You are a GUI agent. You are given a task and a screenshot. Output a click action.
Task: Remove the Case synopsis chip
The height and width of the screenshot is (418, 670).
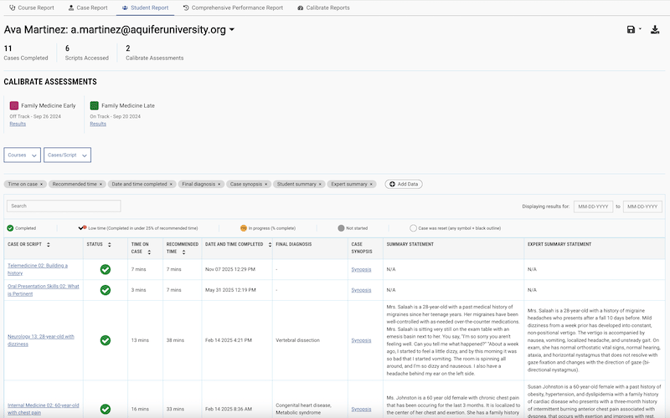pyautogui.click(x=266, y=184)
